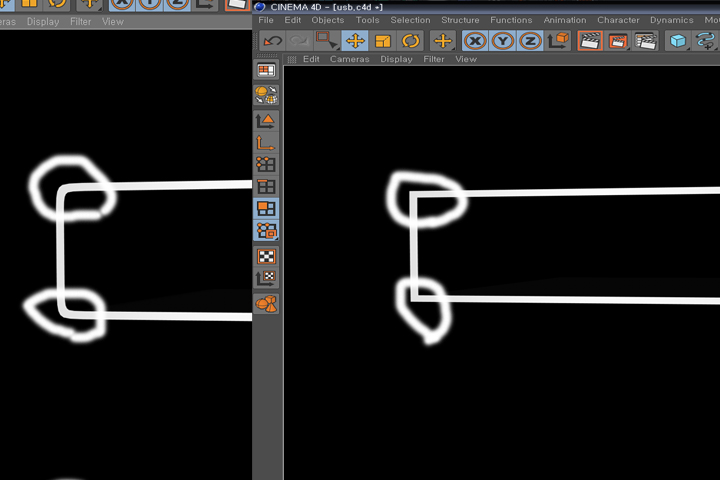
Task: Enable the Model tool
Action: click(266, 121)
